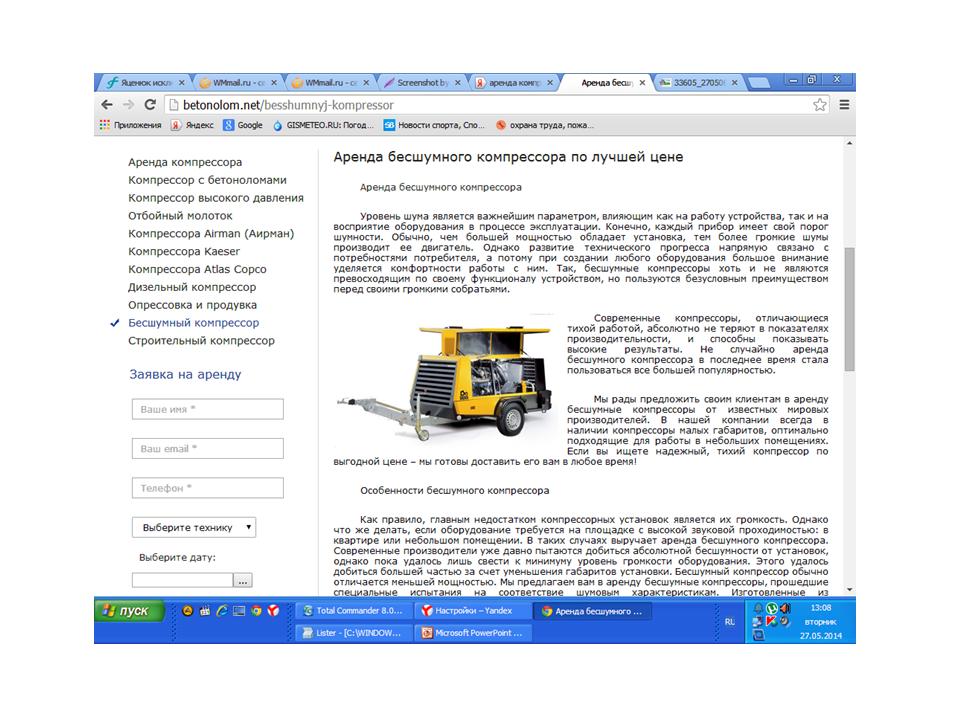This screenshot has width=960, height=720.
Task: Open the Яндекс bookmark
Action: (192, 125)
